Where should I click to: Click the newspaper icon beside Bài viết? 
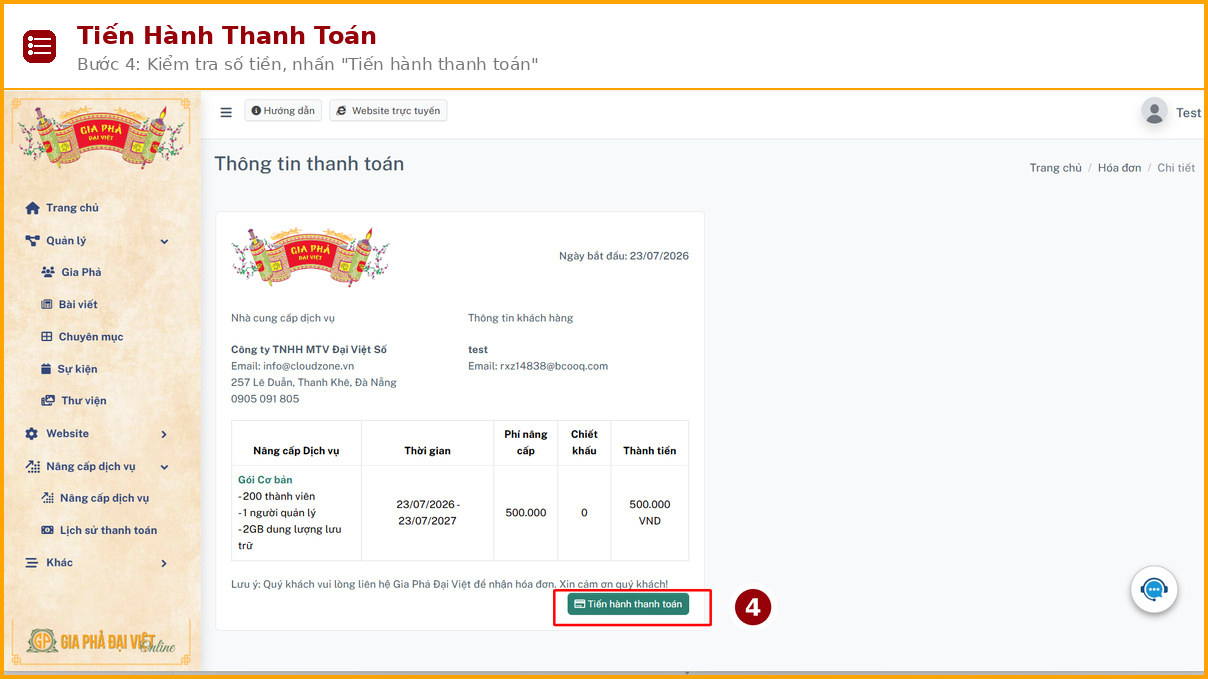point(46,304)
